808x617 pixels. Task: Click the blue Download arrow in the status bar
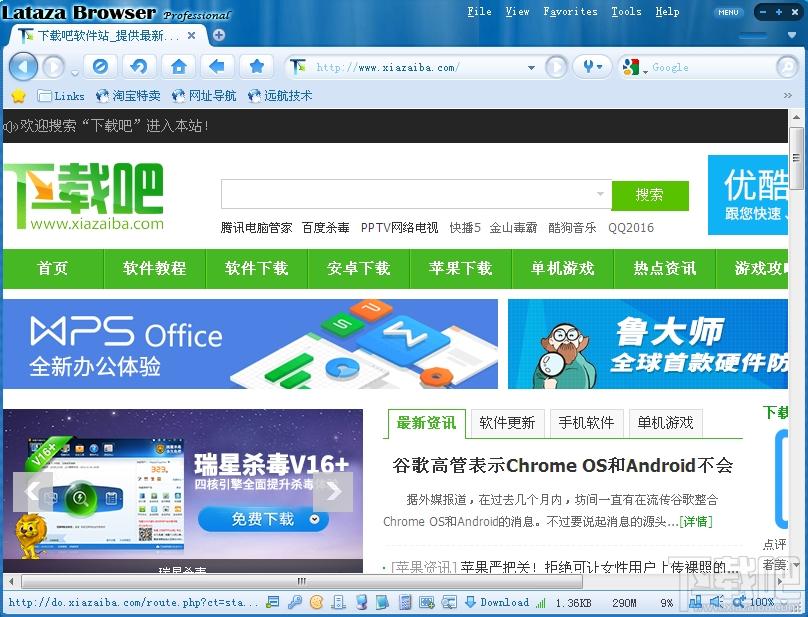[x=470, y=602]
